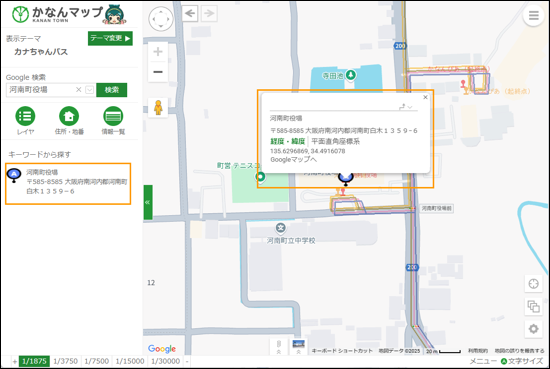Click the かなんマップ logo
Viewport: 550px width, 369px height.
click(69, 15)
